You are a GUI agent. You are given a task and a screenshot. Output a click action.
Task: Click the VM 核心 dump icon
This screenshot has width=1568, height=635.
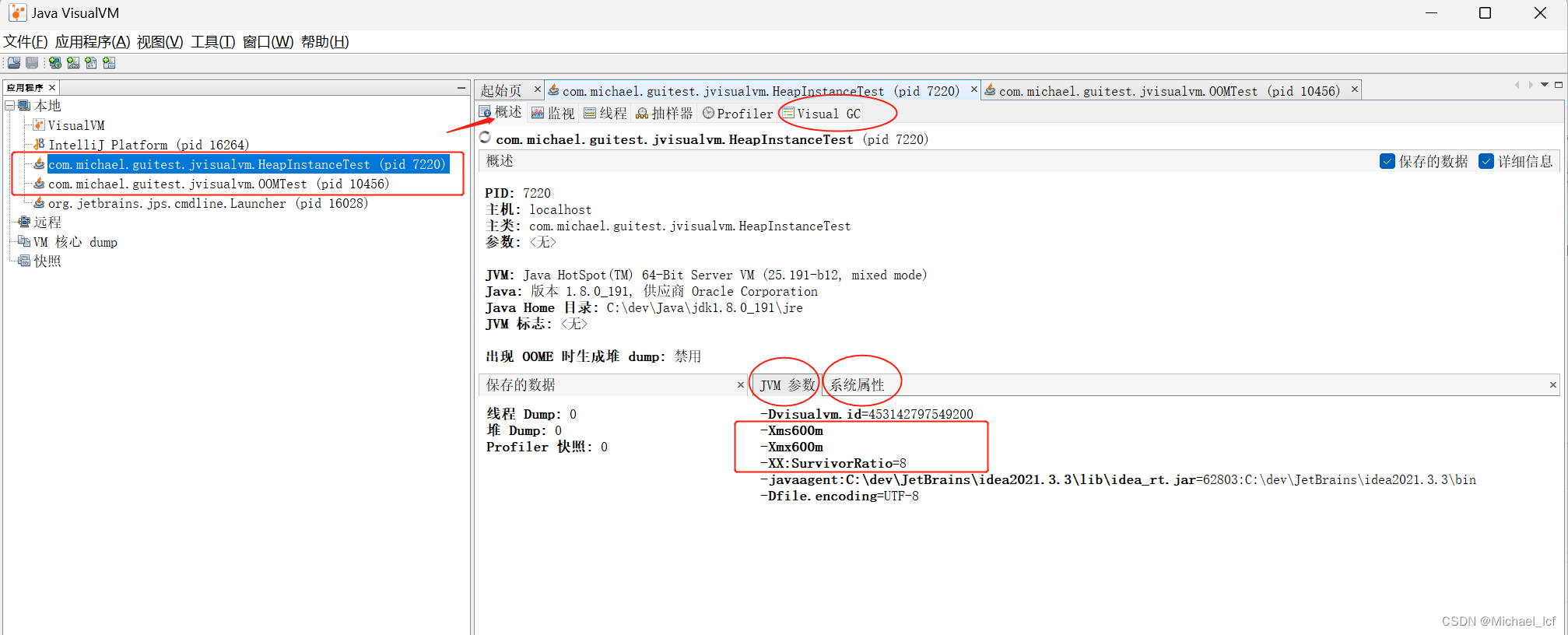pyautogui.click(x=24, y=241)
